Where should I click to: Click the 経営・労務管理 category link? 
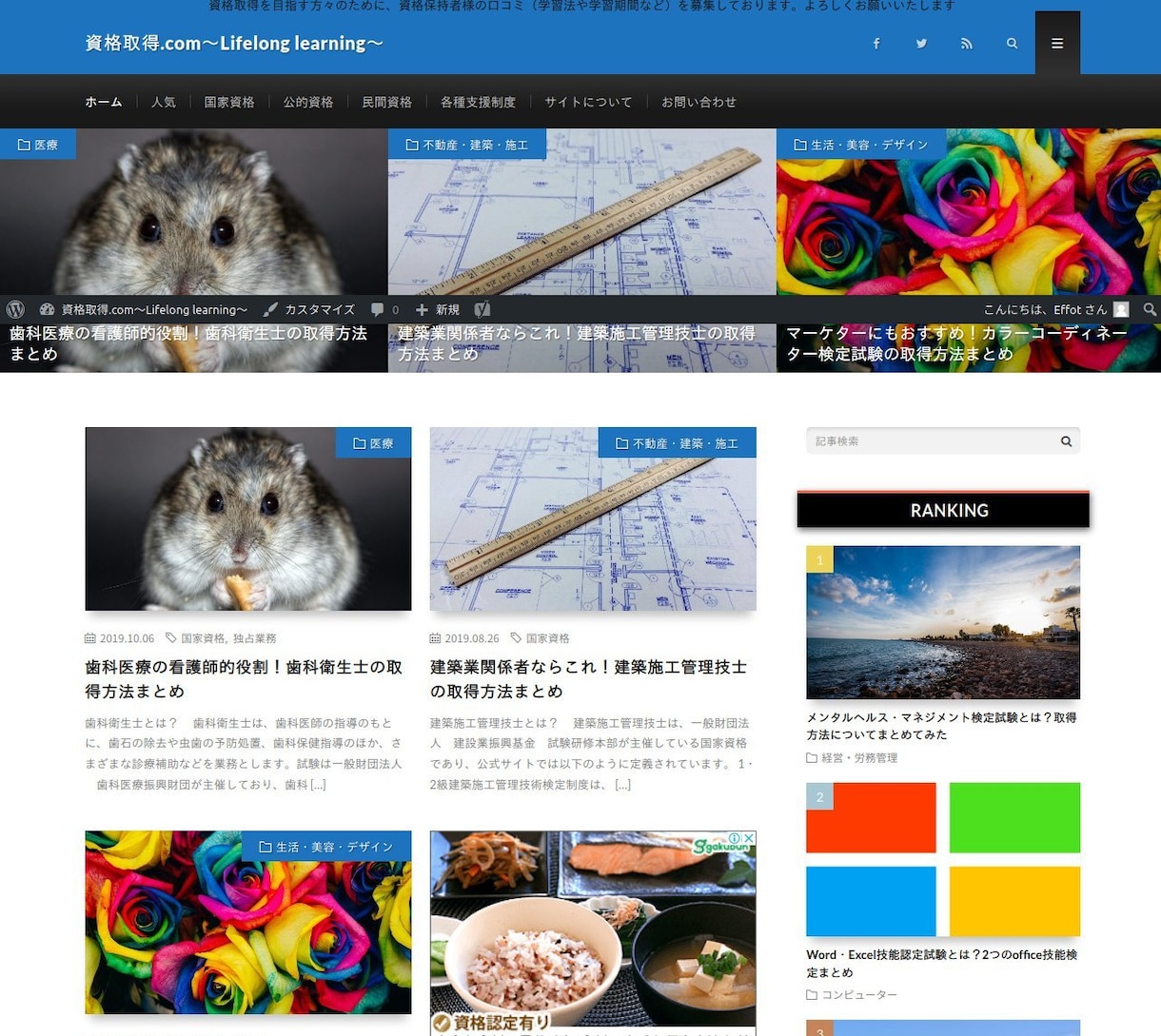point(859,758)
